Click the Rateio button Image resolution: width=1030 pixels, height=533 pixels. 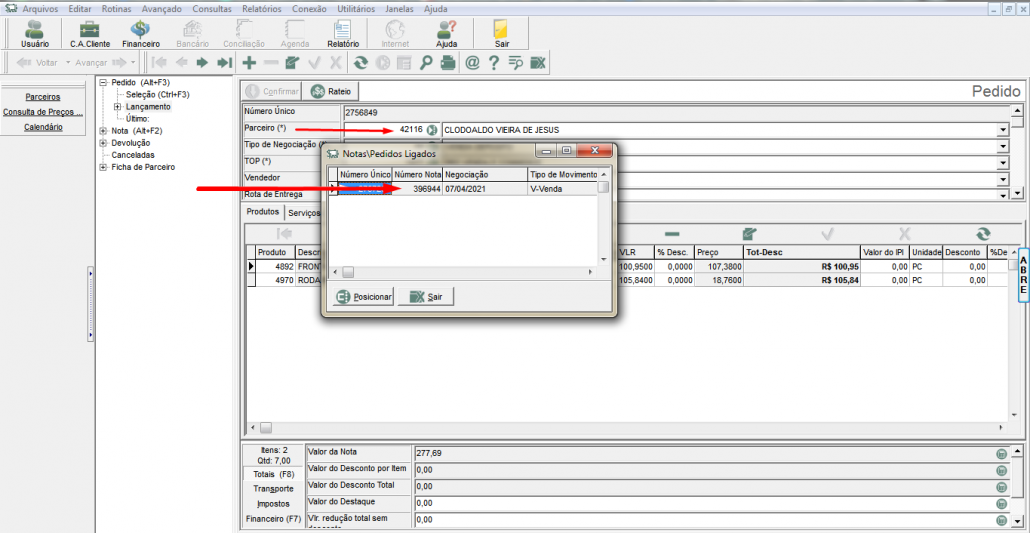pyautogui.click(x=332, y=91)
